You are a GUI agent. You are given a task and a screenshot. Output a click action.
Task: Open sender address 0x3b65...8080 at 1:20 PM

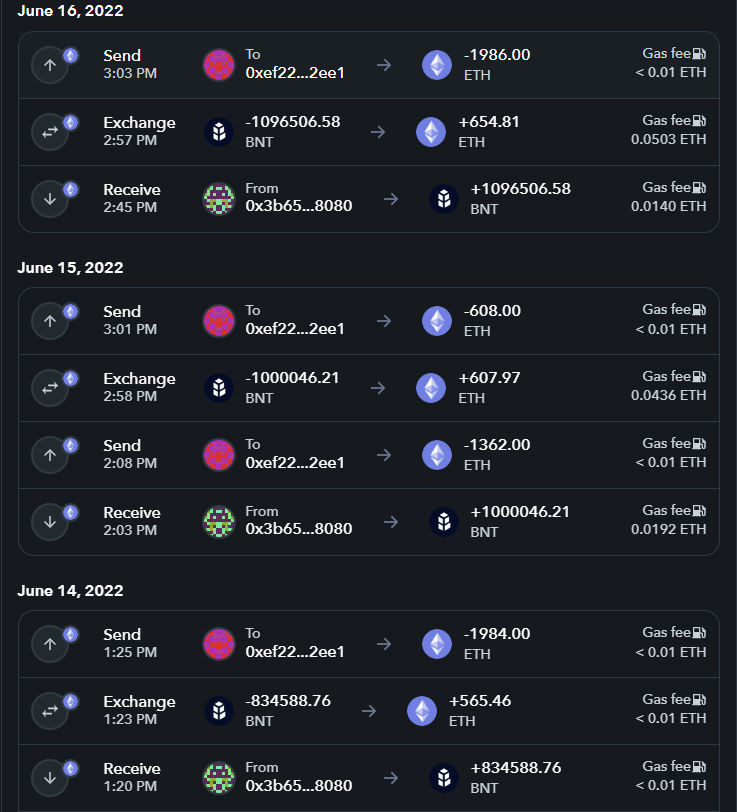pyautogui.click(x=299, y=785)
